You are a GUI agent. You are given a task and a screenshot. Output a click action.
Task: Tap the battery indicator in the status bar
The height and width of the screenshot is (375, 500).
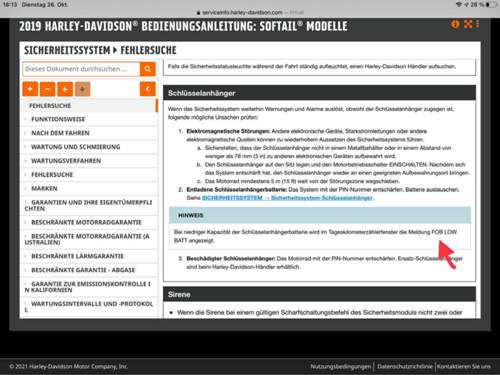pyautogui.click(x=491, y=5)
